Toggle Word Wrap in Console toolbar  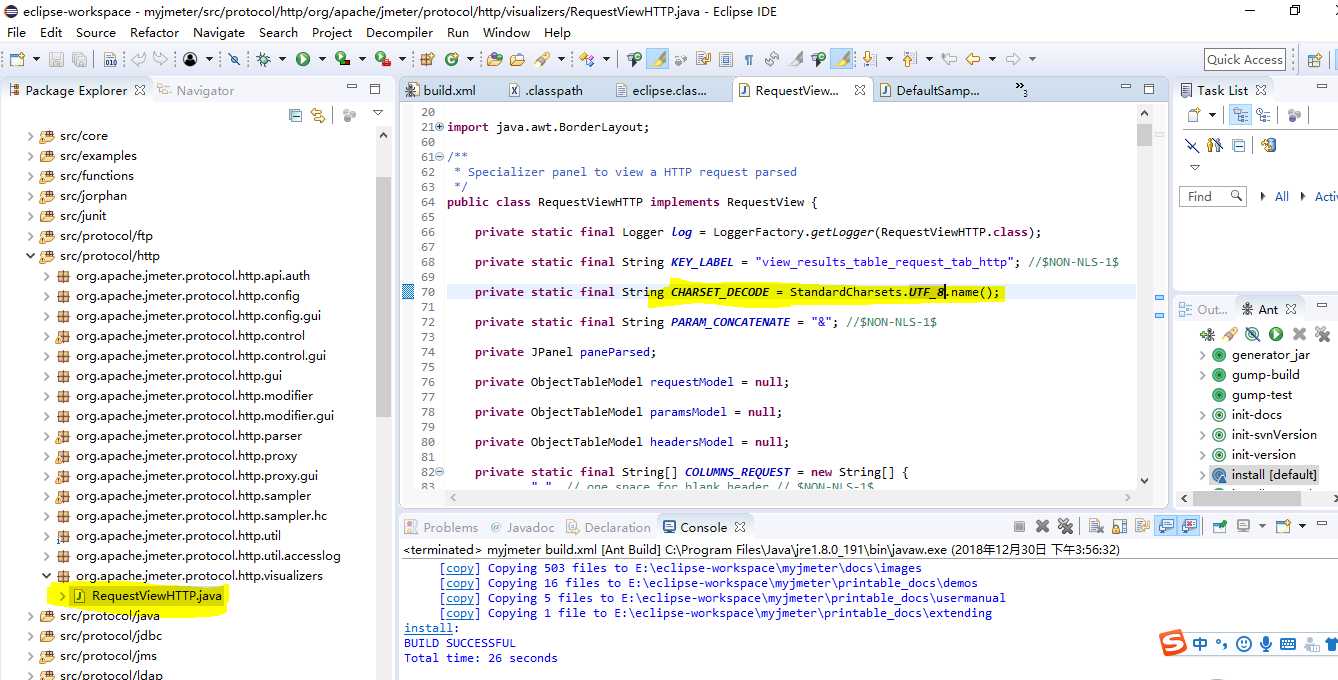click(1142, 526)
